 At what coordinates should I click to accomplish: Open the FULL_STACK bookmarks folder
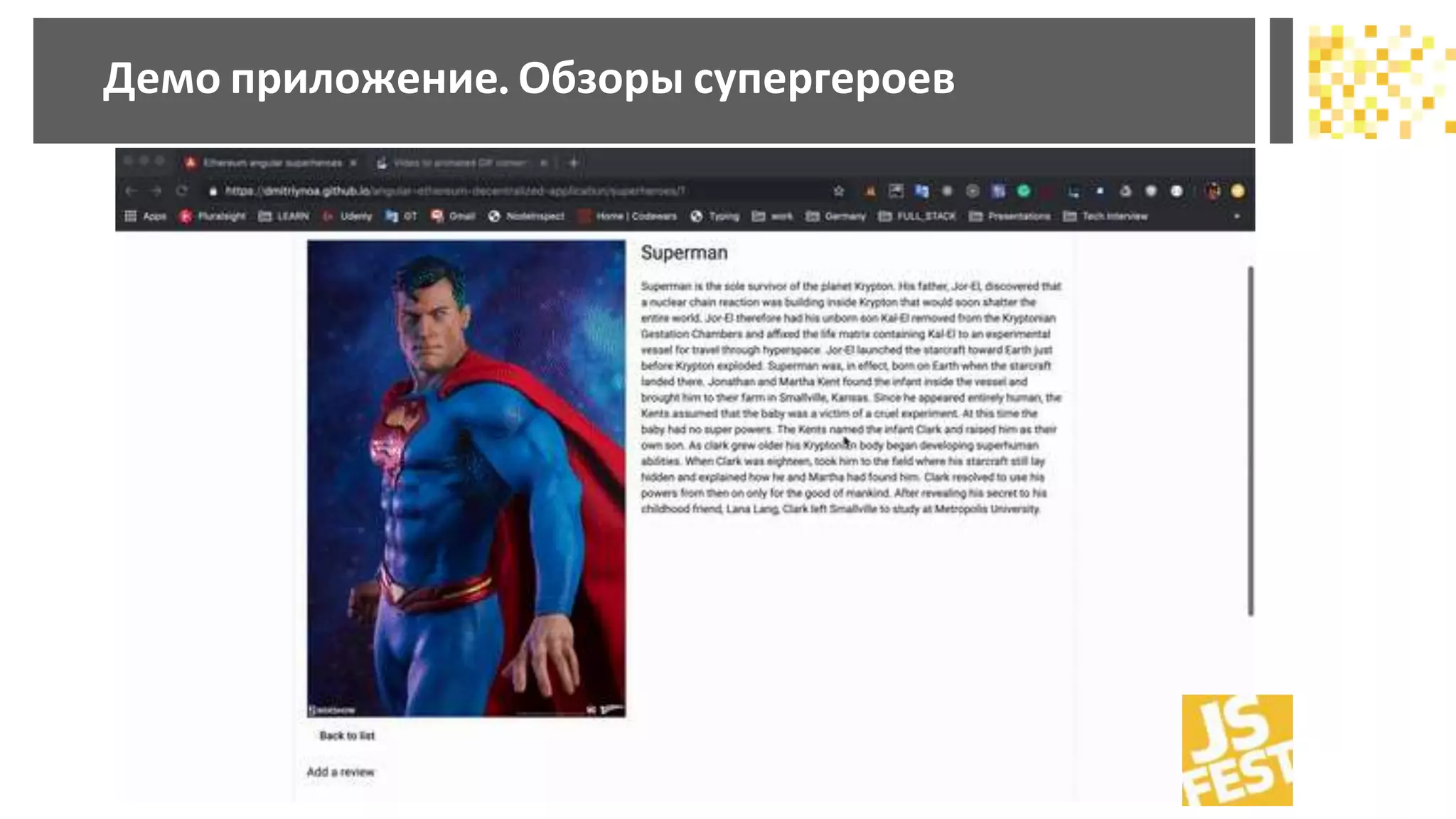[x=918, y=216]
